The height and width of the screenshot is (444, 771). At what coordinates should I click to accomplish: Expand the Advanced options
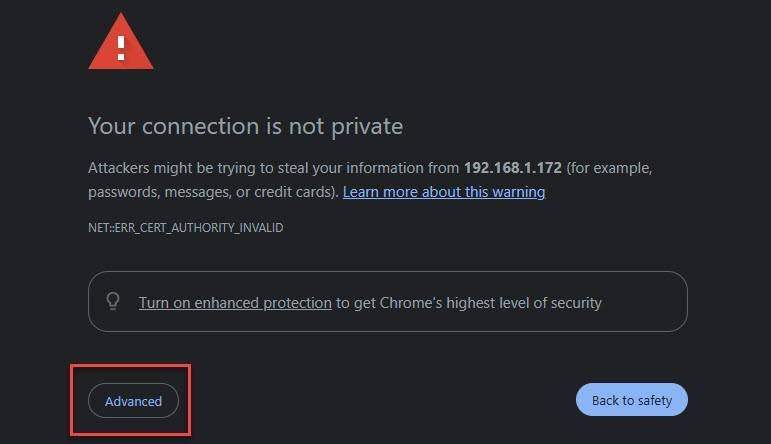point(133,401)
